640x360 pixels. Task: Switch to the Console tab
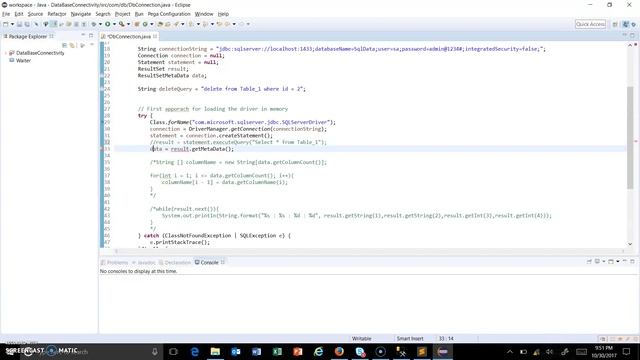pyautogui.click(x=209, y=262)
